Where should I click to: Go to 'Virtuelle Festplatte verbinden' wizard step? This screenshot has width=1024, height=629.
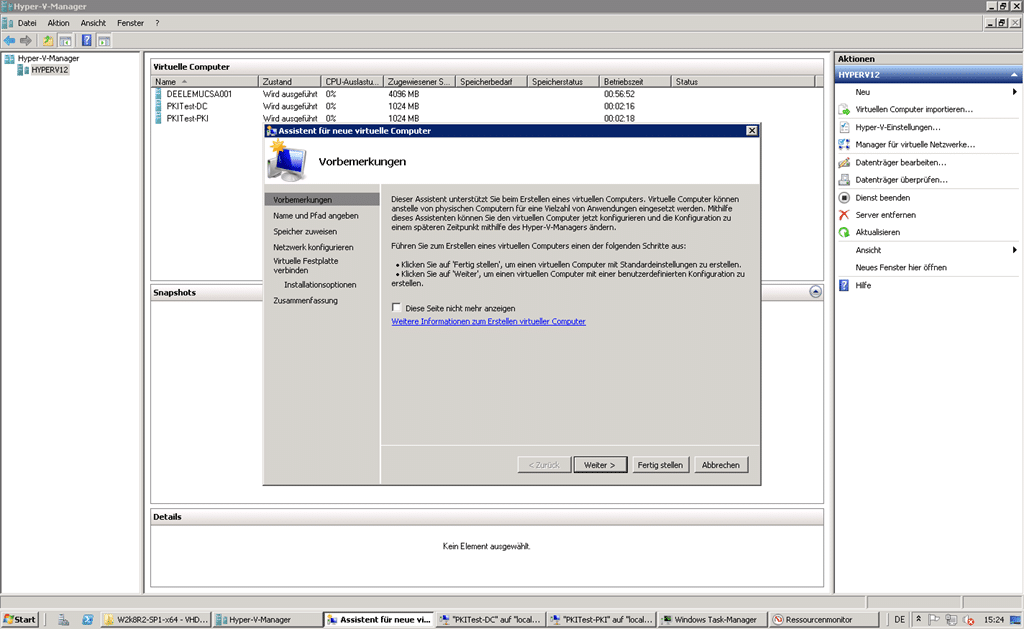[x=306, y=265]
